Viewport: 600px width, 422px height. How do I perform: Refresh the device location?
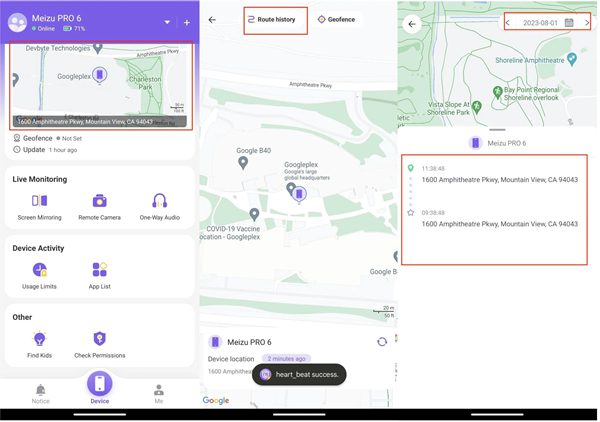(x=382, y=342)
